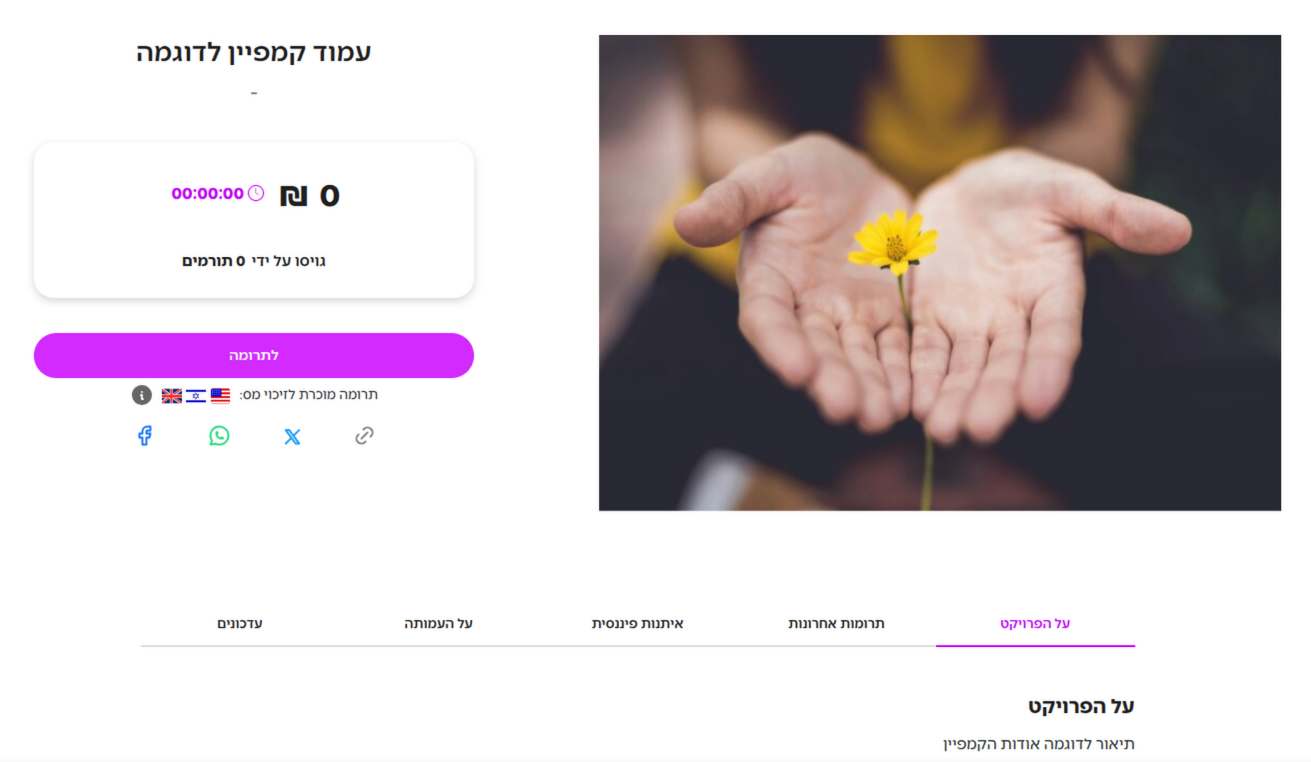Click the גויסו על ידי 0 תורמים text
Viewport: 1311px width, 762px height.
(x=254, y=261)
